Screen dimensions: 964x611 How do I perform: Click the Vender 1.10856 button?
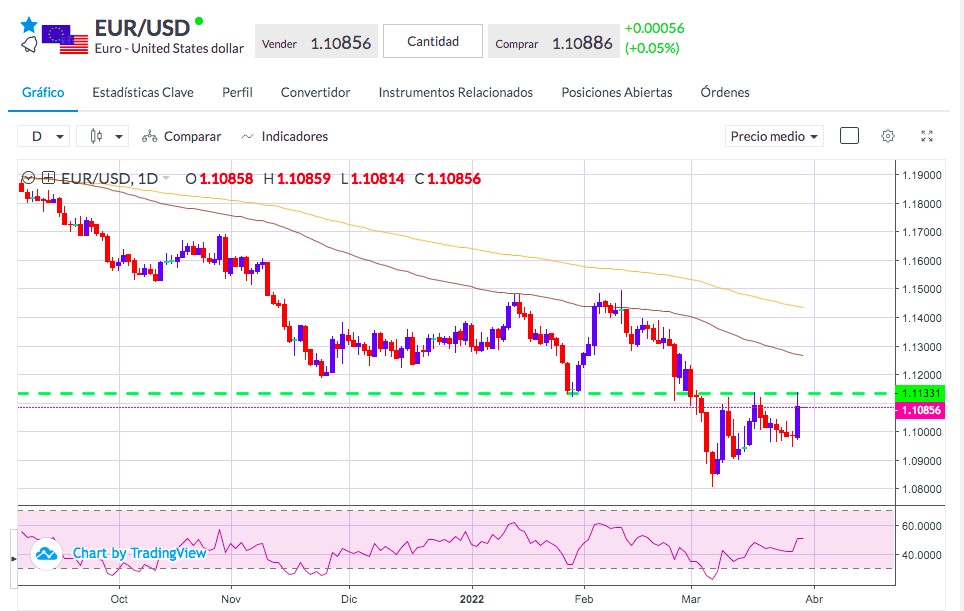316,42
